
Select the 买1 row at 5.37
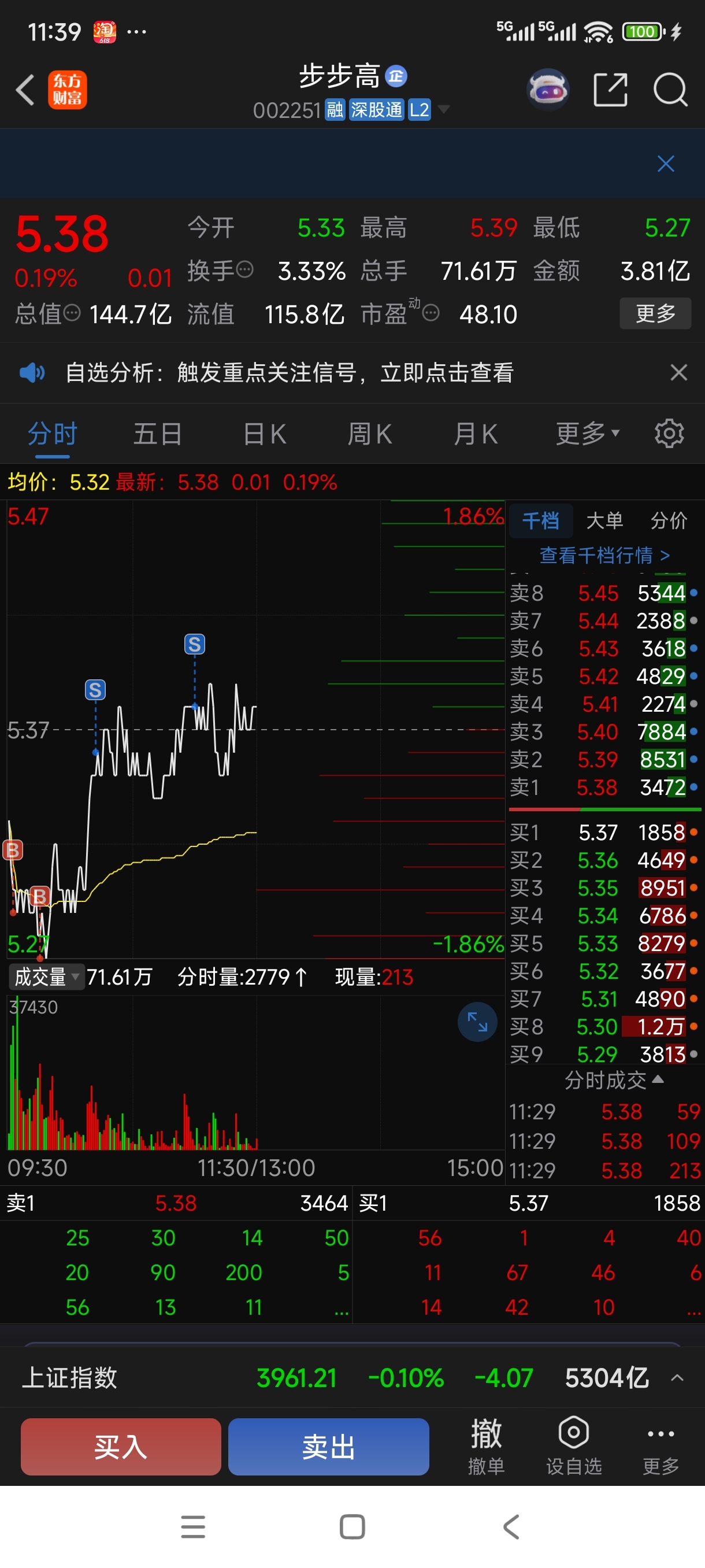604,832
